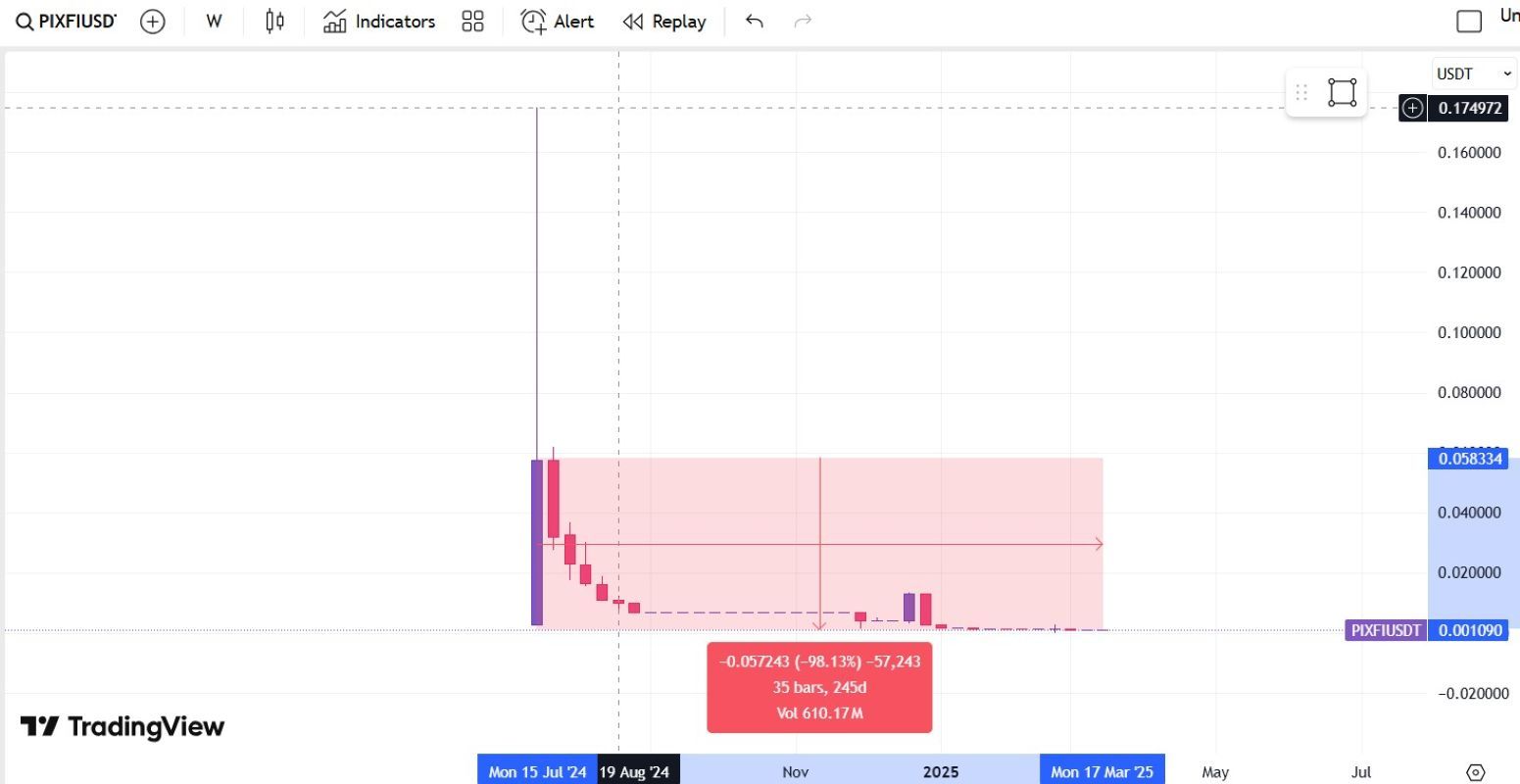The width and height of the screenshot is (1520, 784).
Task: Open symbol search PIXFIUSD
Action: [67, 22]
